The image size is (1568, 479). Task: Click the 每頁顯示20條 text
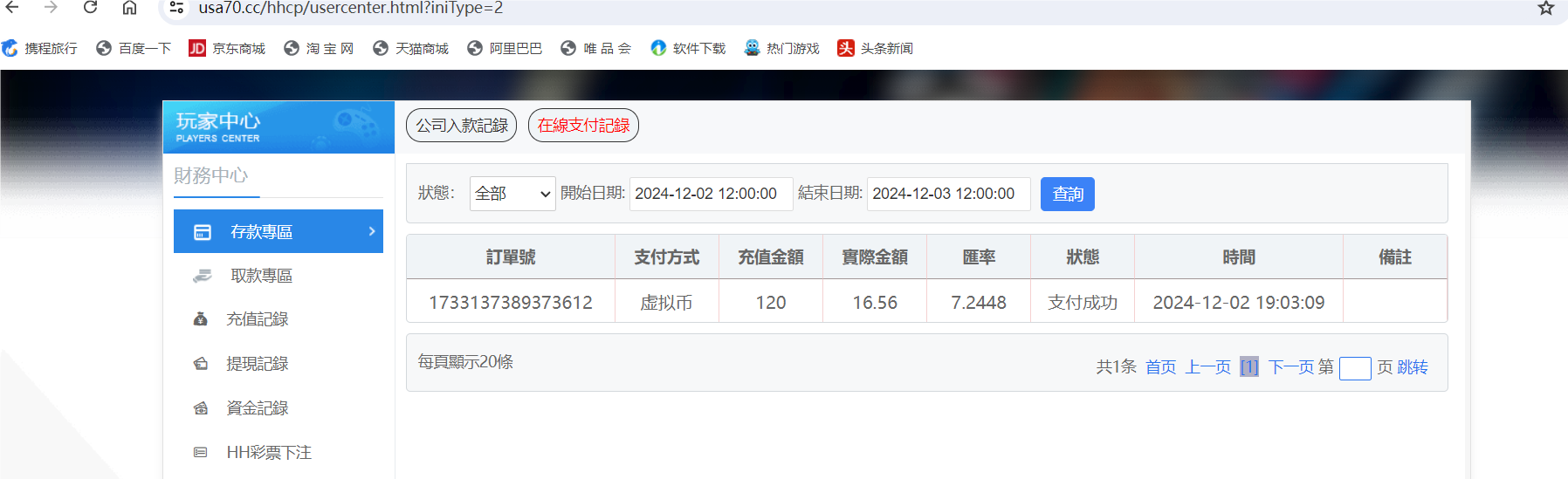pos(465,362)
